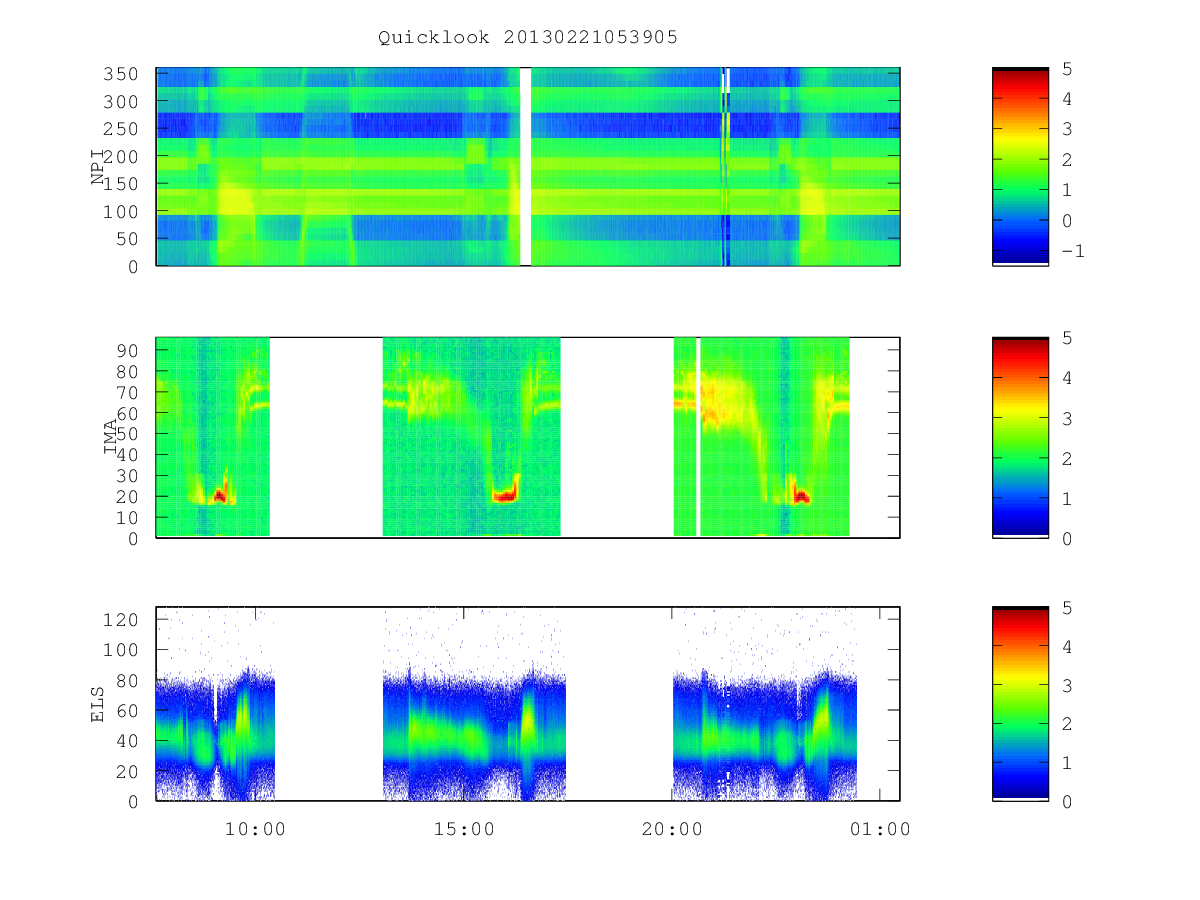Select the 20:00 time axis label

click(x=672, y=829)
